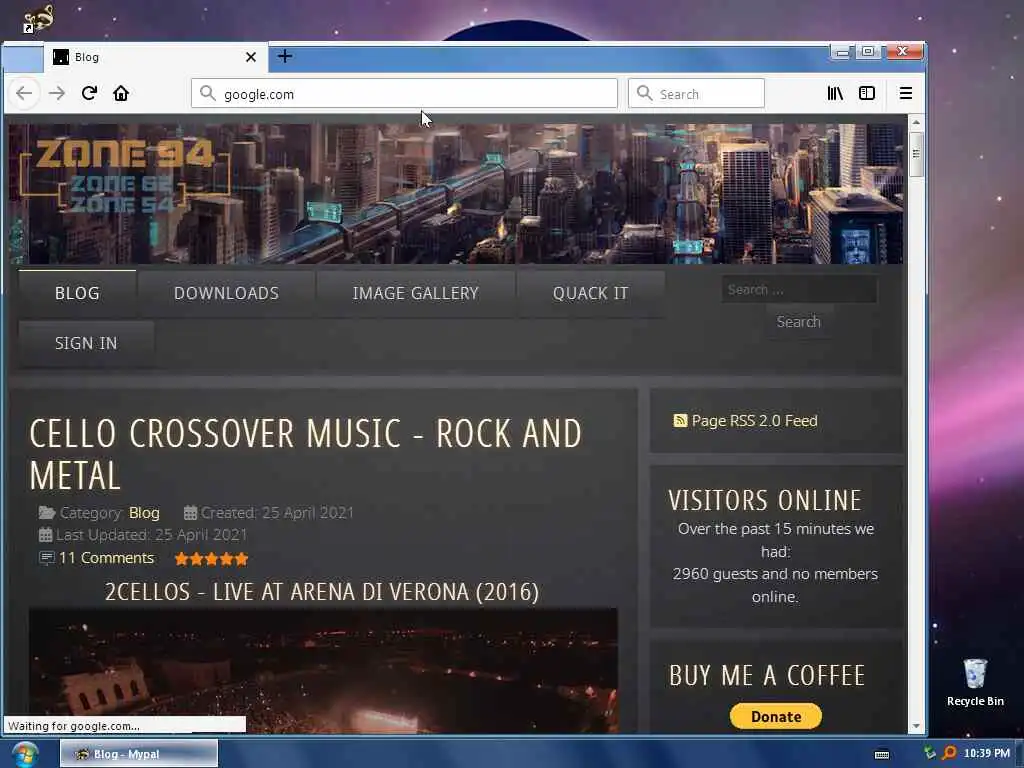Click the orange magnifier tray icon

coord(950,753)
